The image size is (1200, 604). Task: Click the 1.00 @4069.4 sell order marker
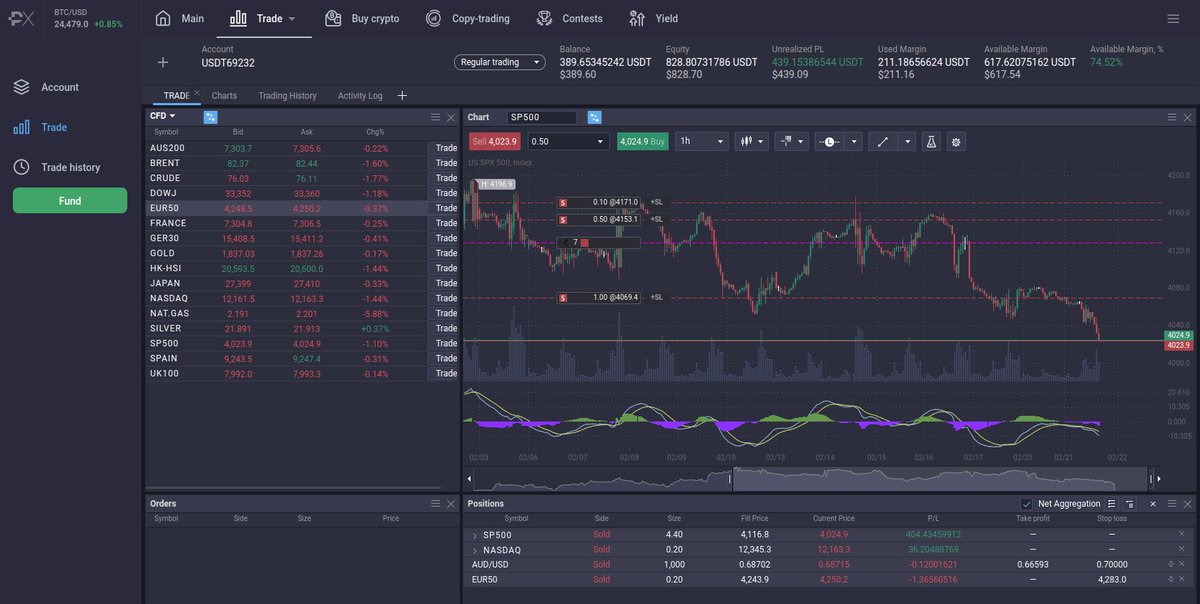[x=598, y=297]
